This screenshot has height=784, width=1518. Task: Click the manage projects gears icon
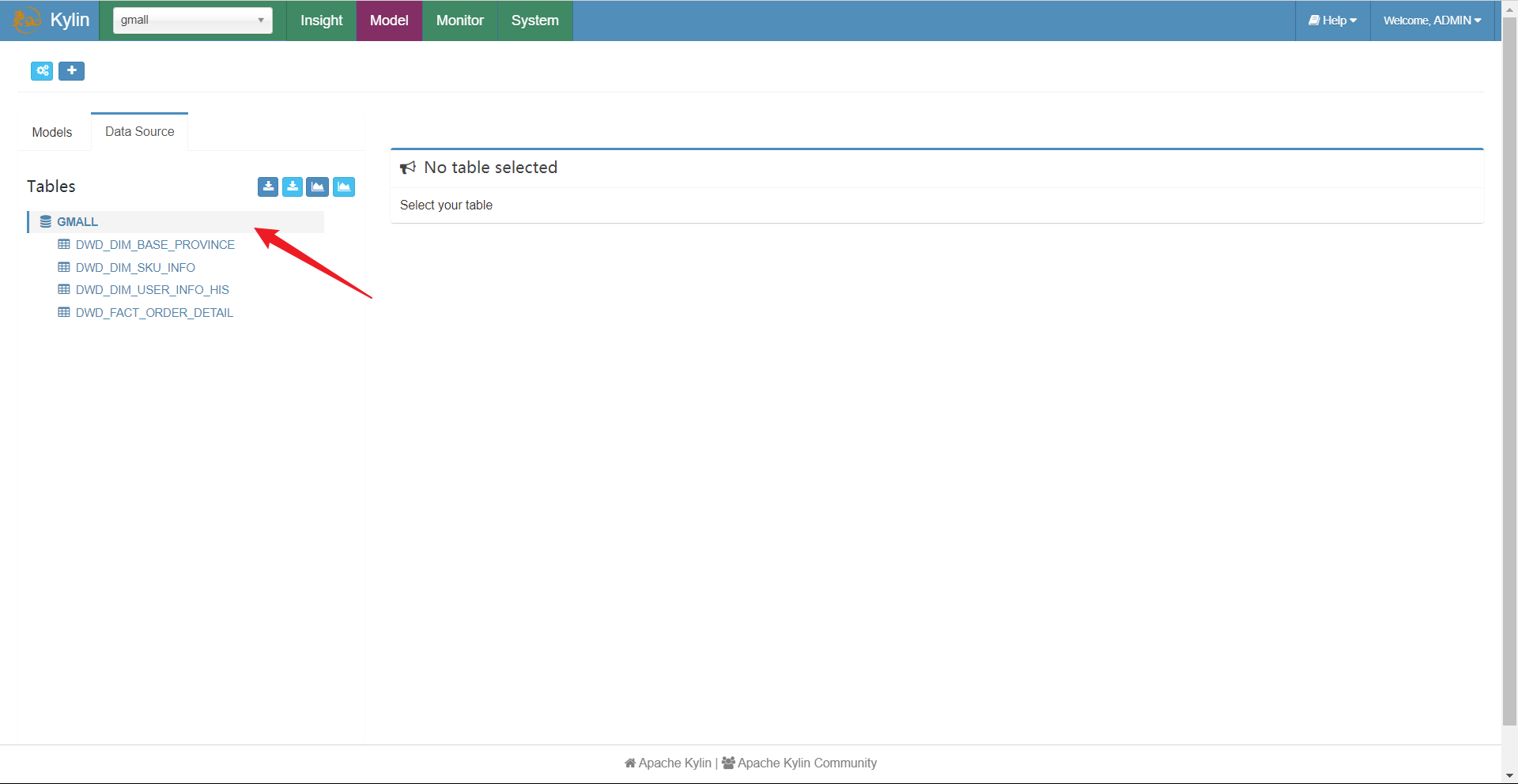pyautogui.click(x=42, y=71)
